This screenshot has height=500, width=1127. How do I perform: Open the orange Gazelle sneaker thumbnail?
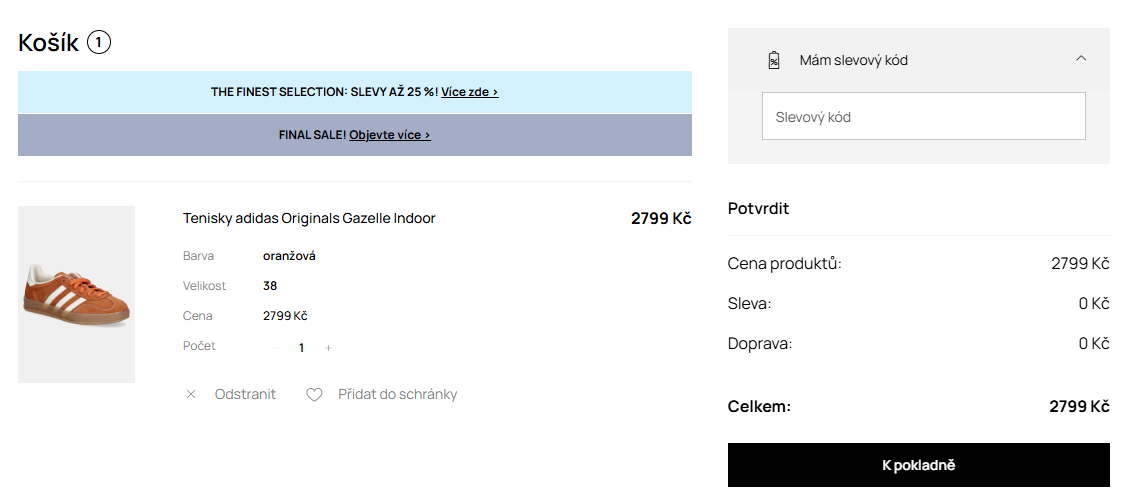tap(76, 294)
